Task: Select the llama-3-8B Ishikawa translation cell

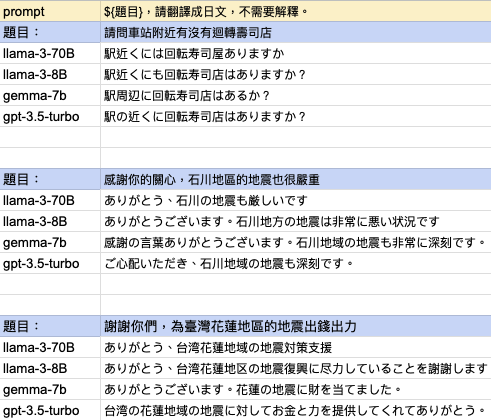Action: click(x=296, y=221)
